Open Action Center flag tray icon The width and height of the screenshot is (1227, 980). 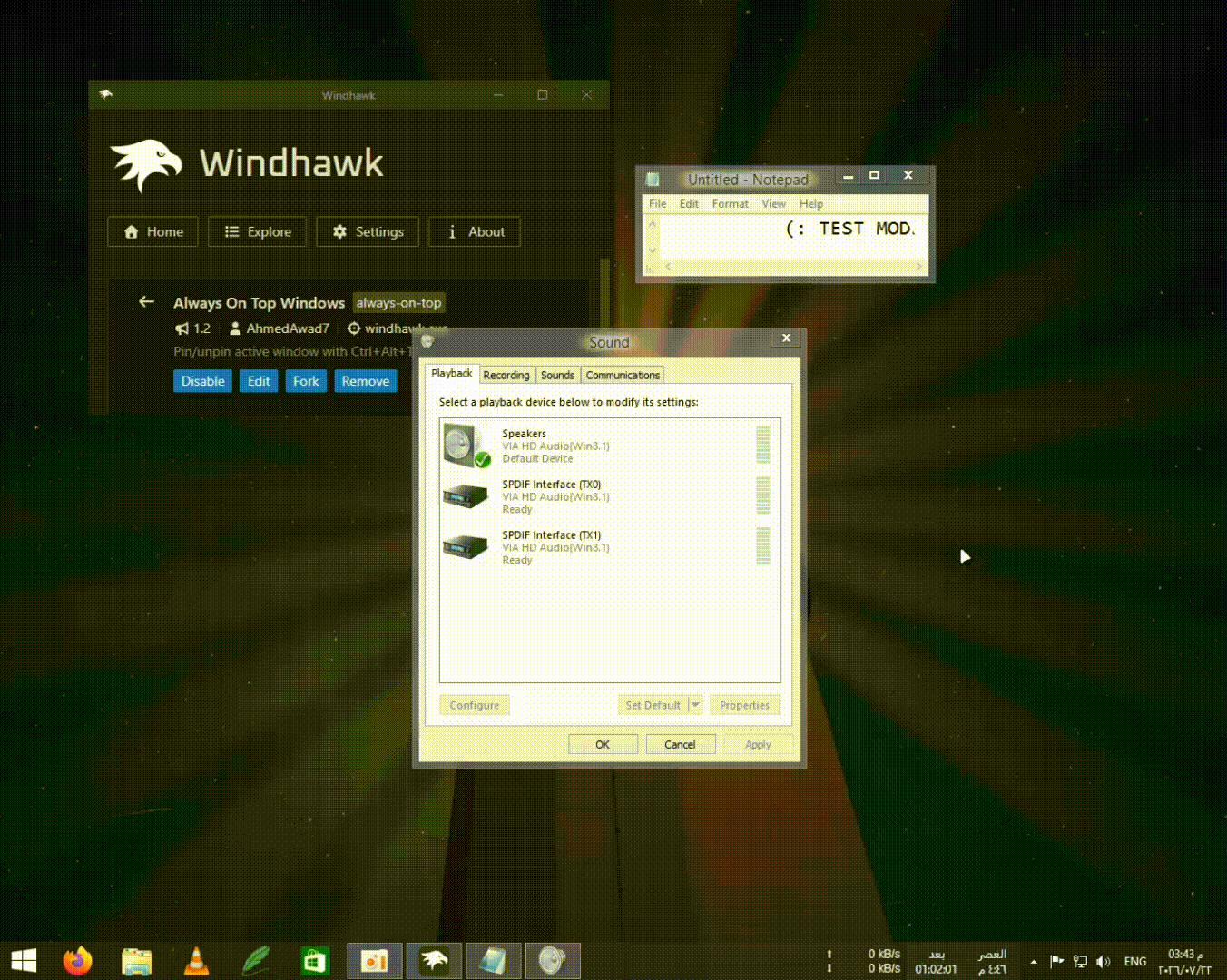1056,961
